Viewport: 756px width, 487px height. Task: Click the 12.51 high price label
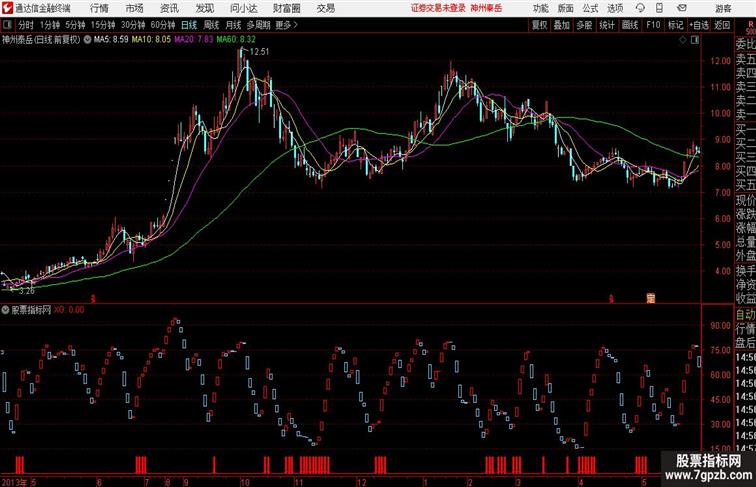click(259, 52)
